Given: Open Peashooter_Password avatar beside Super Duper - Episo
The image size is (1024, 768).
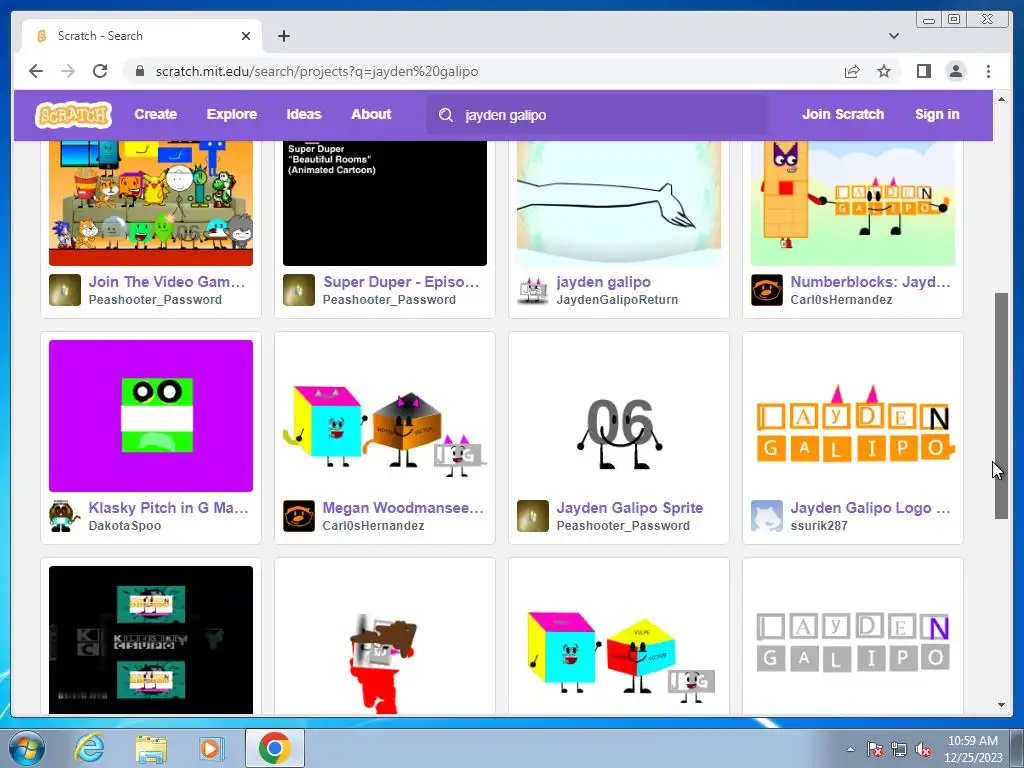Looking at the screenshot, I should tap(298, 290).
